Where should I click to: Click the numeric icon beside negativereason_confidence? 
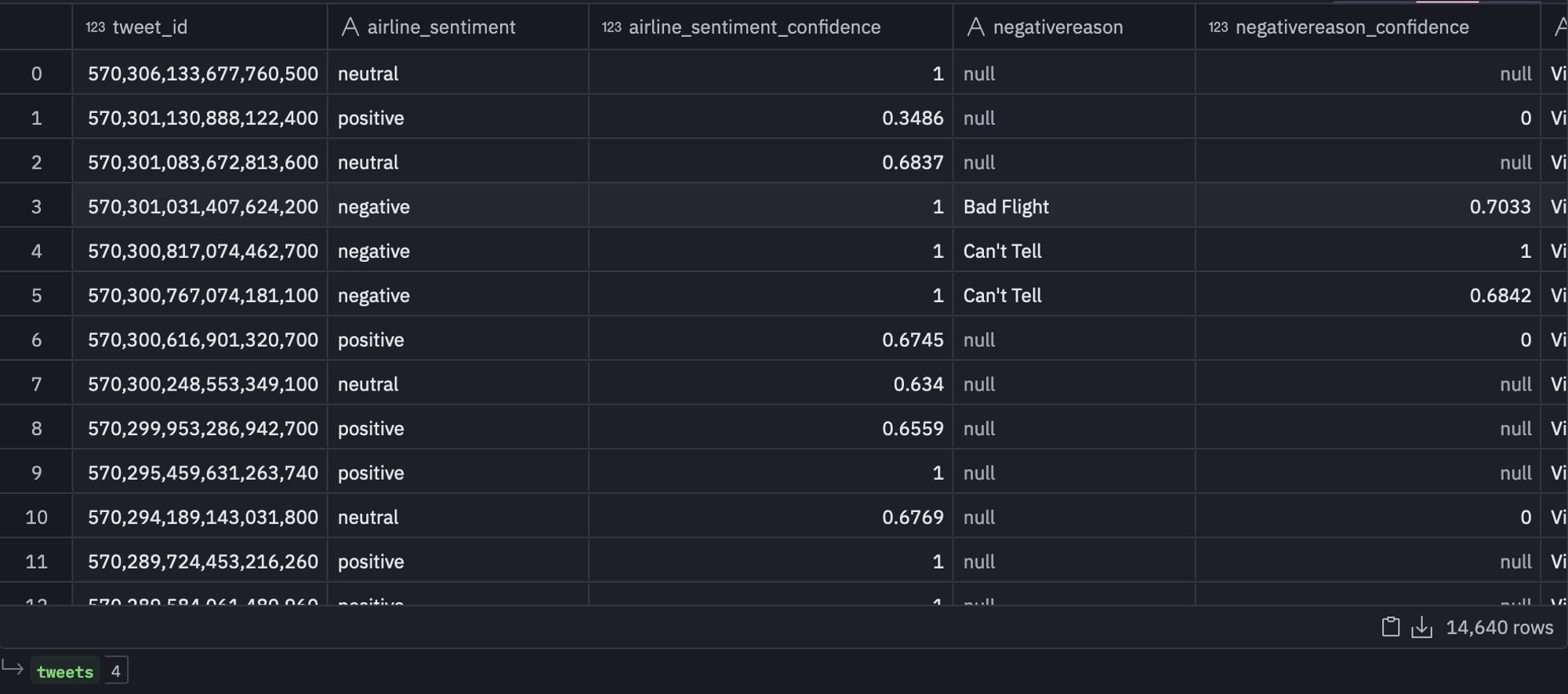1218,27
